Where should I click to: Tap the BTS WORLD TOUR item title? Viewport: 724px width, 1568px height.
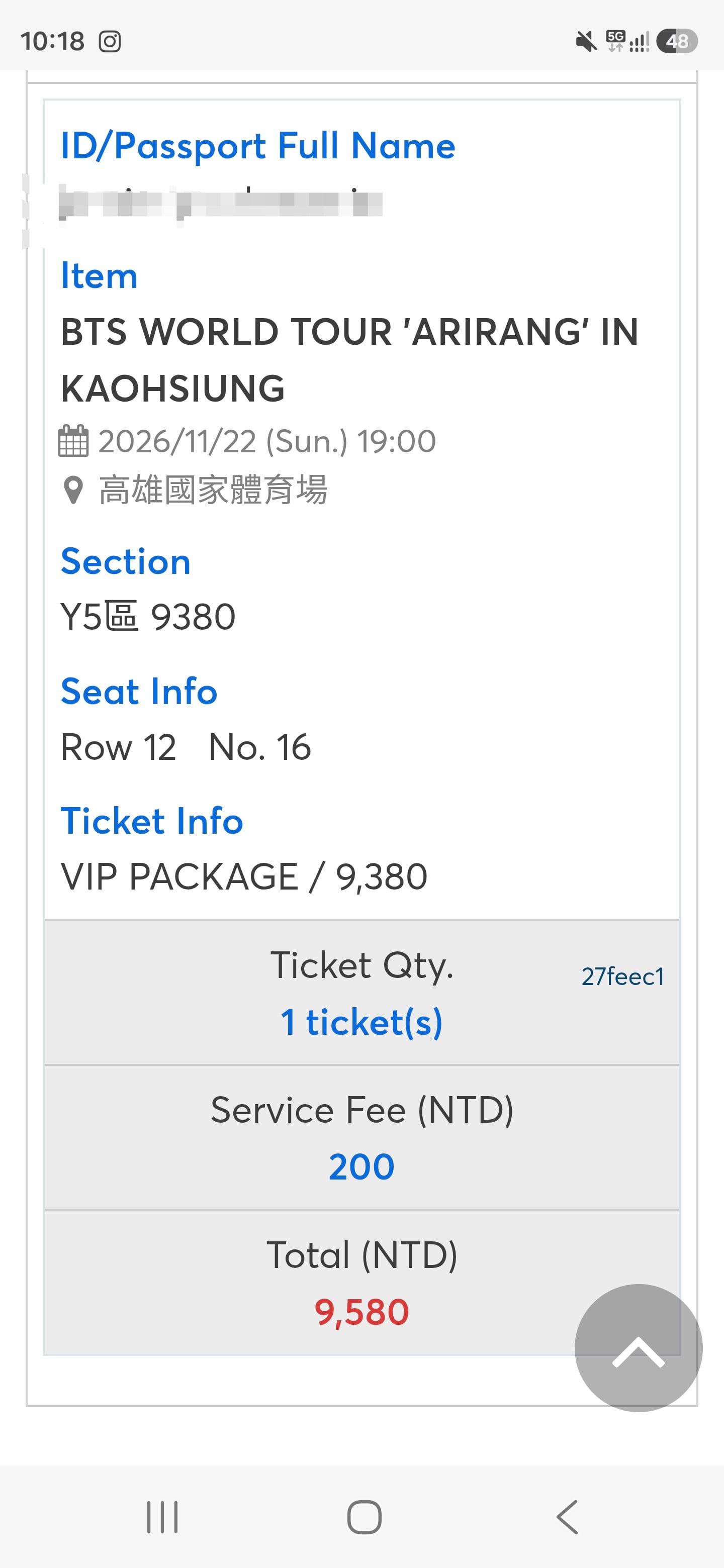349,360
